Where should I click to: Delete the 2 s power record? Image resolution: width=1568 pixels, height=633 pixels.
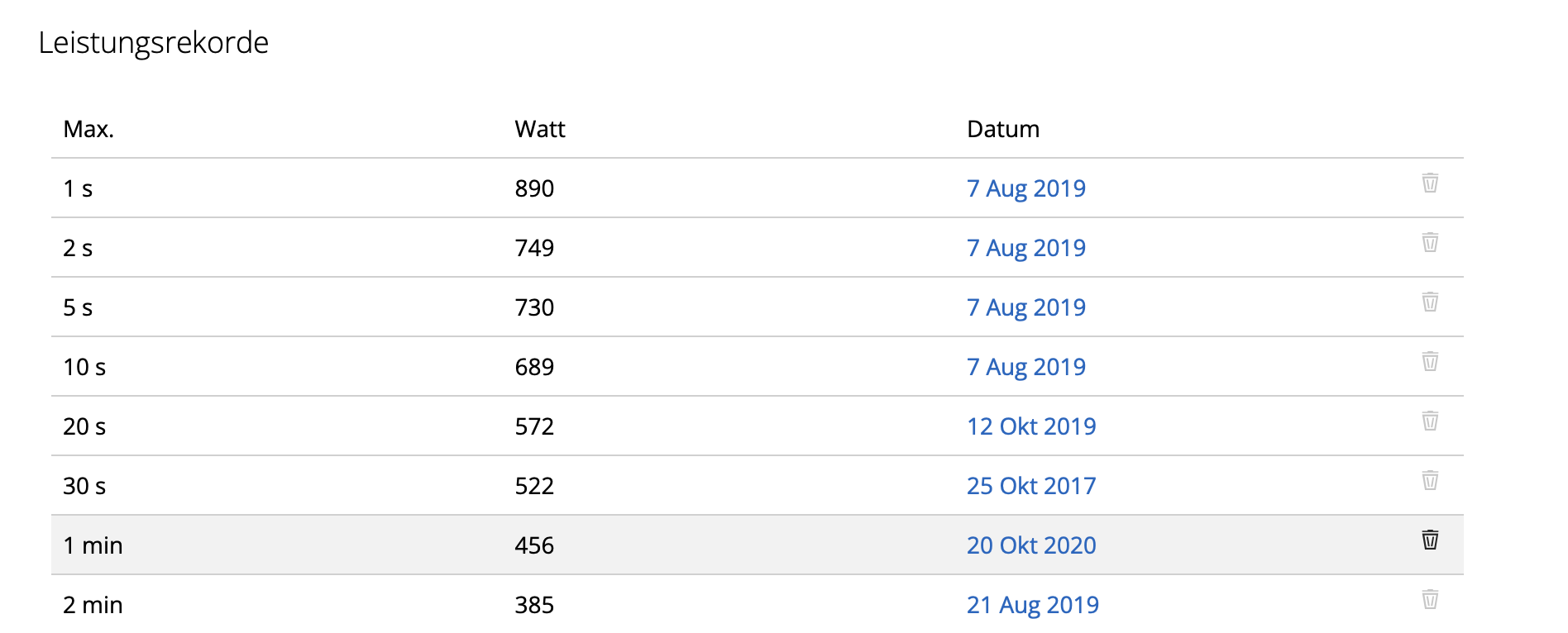tap(1430, 242)
